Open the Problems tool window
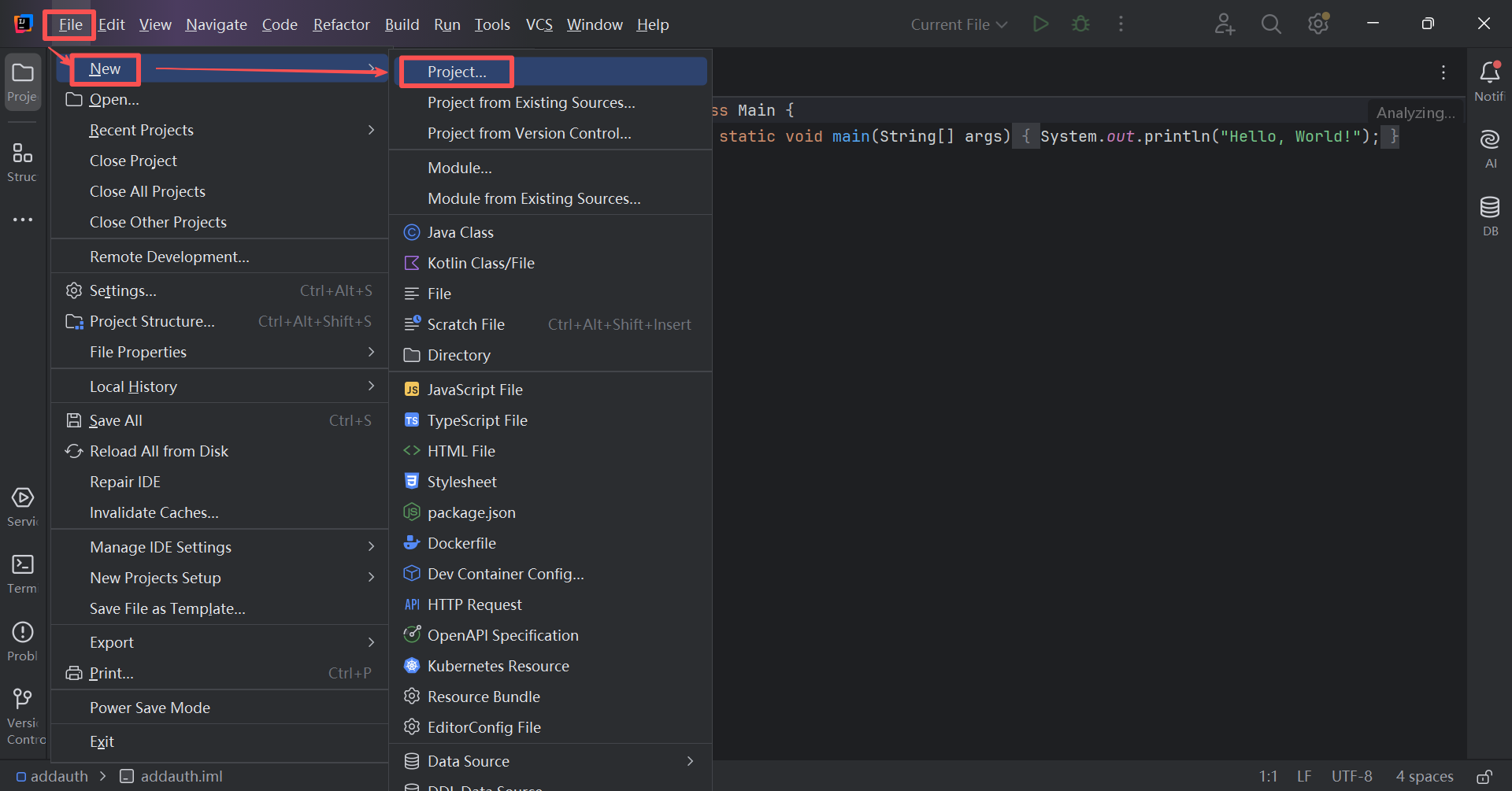Screen dimensions: 1512x791 [22, 641]
